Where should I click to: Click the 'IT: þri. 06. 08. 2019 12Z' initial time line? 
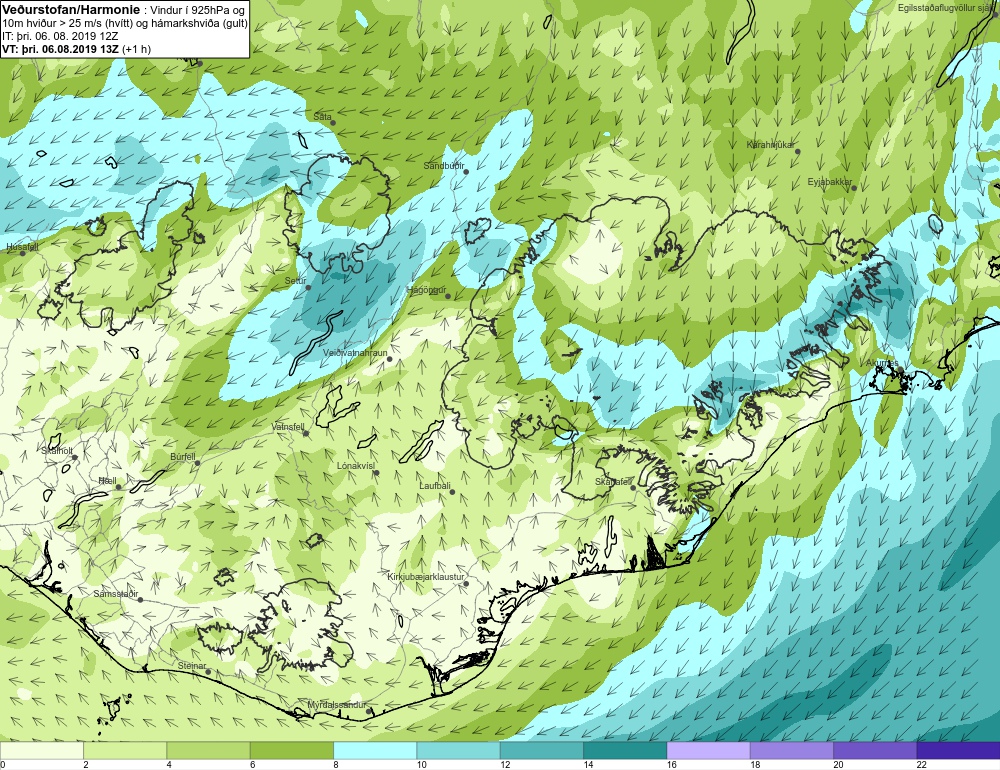(61, 36)
